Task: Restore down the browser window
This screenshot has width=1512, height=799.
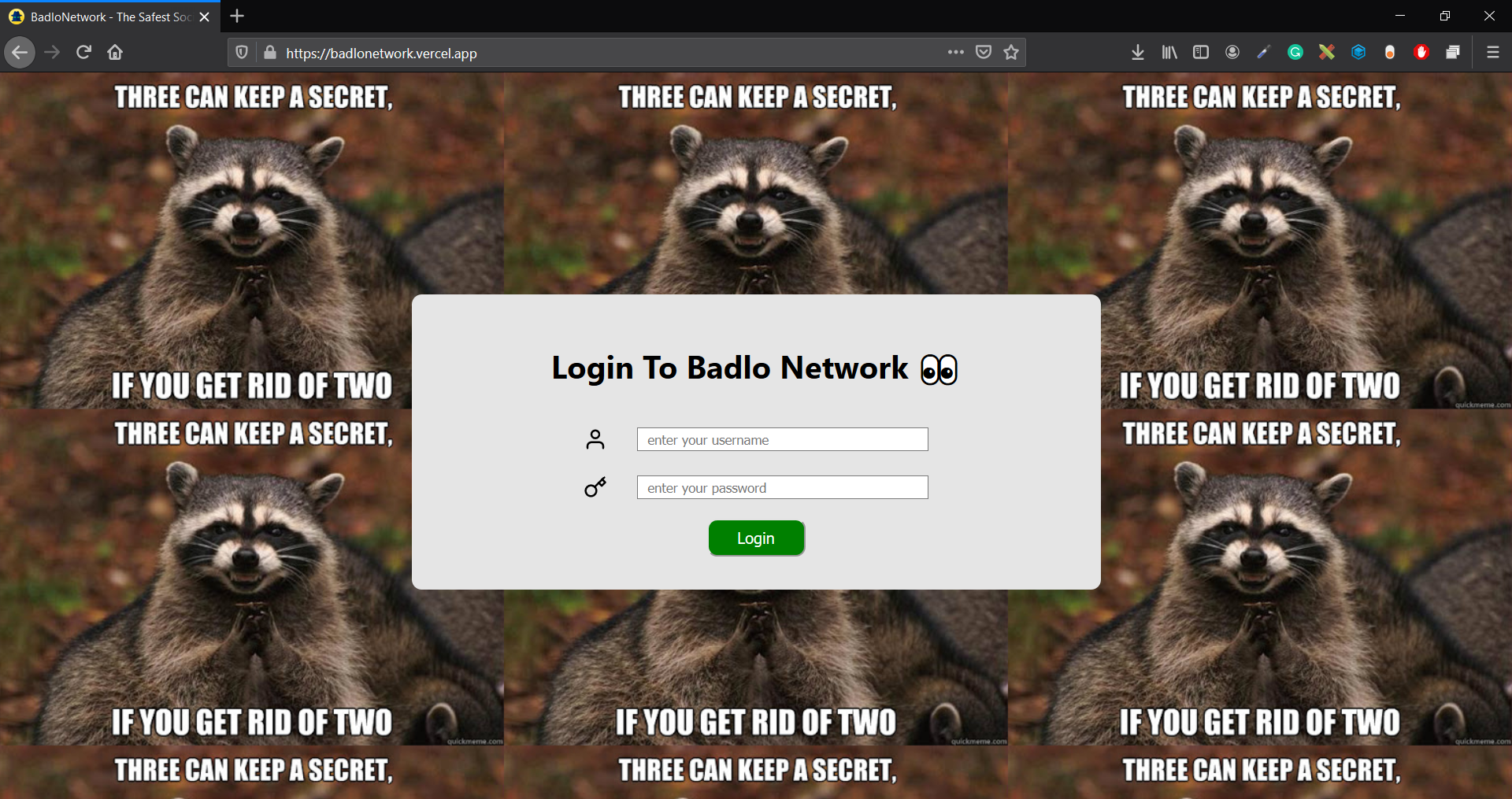Action: (1444, 16)
